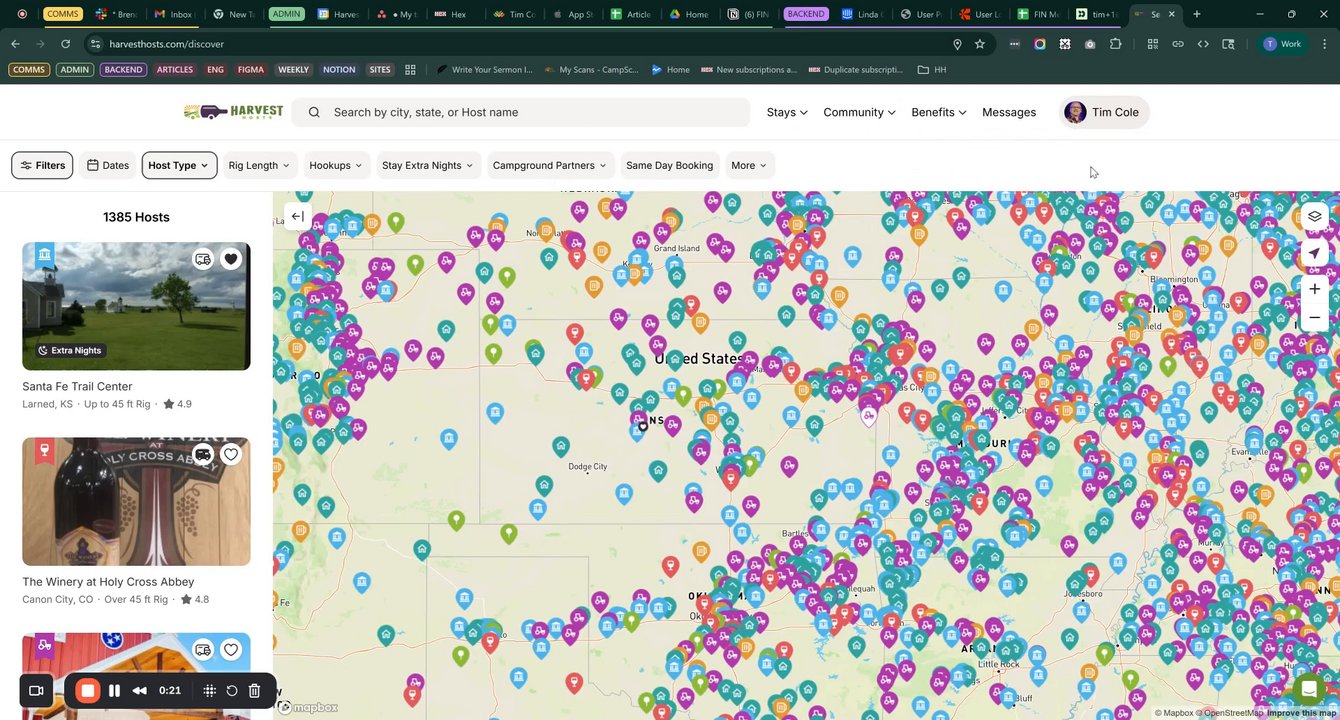Open the Rig Length dropdown
Screen dimensions: 1340x720
point(259,166)
